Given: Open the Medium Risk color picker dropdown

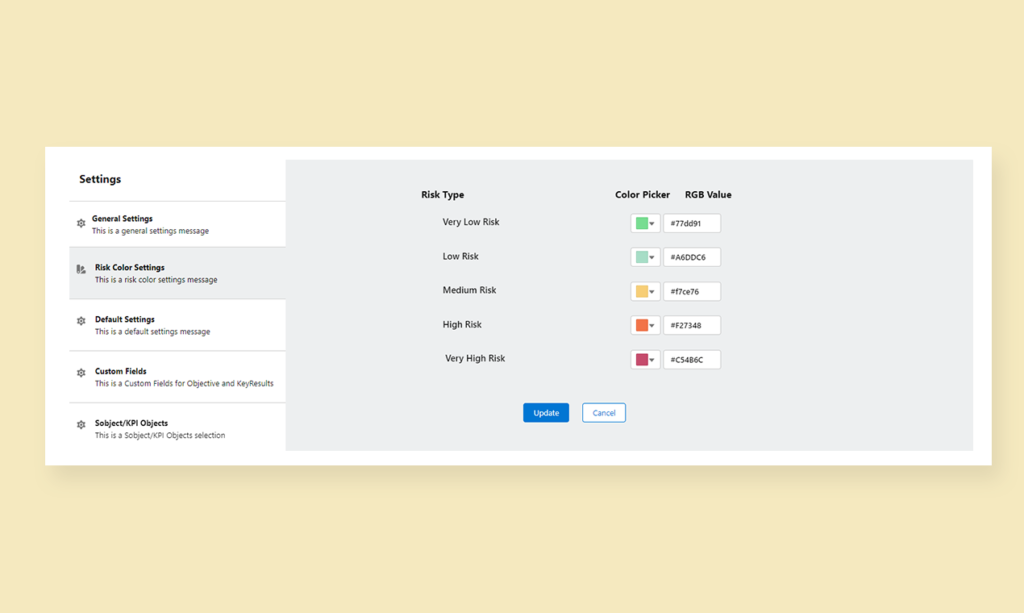Looking at the screenshot, I should tap(651, 290).
